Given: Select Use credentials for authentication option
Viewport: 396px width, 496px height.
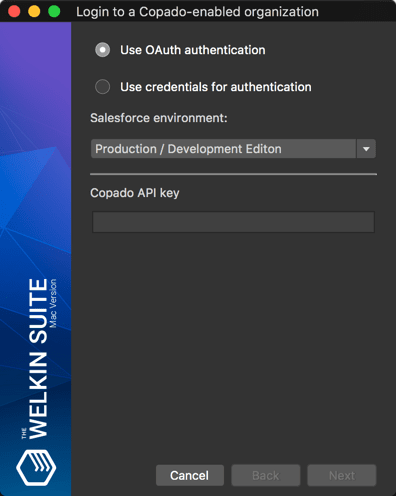Looking at the screenshot, I should pos(103,87).
